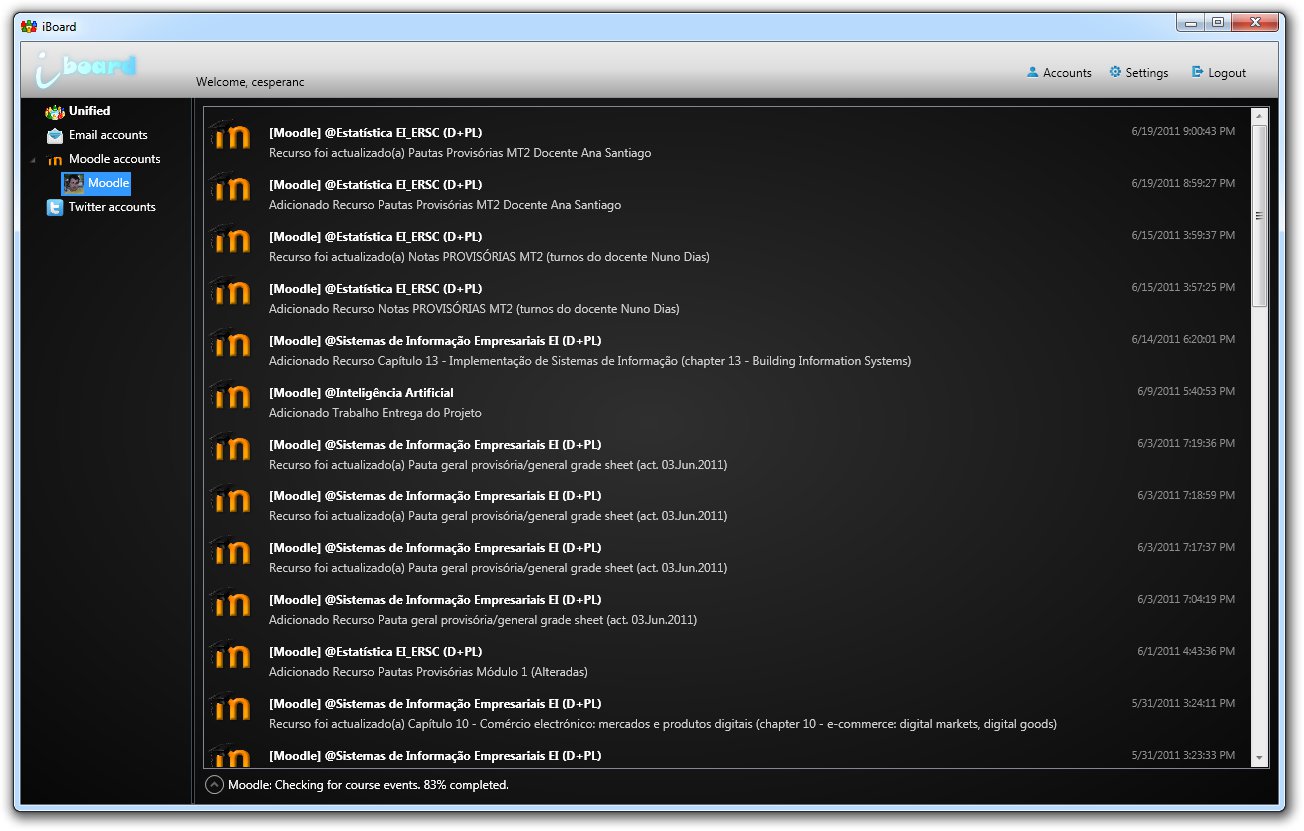Open the Accounts page
The image size is (1304, 831).
point(1059,73)
